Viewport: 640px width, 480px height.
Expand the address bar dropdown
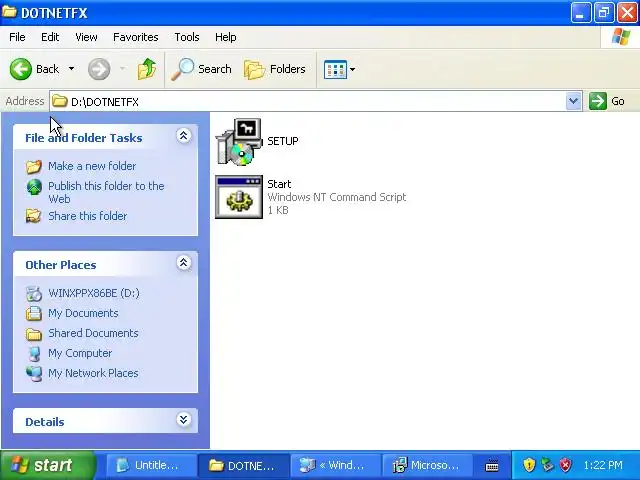[573, 101]
